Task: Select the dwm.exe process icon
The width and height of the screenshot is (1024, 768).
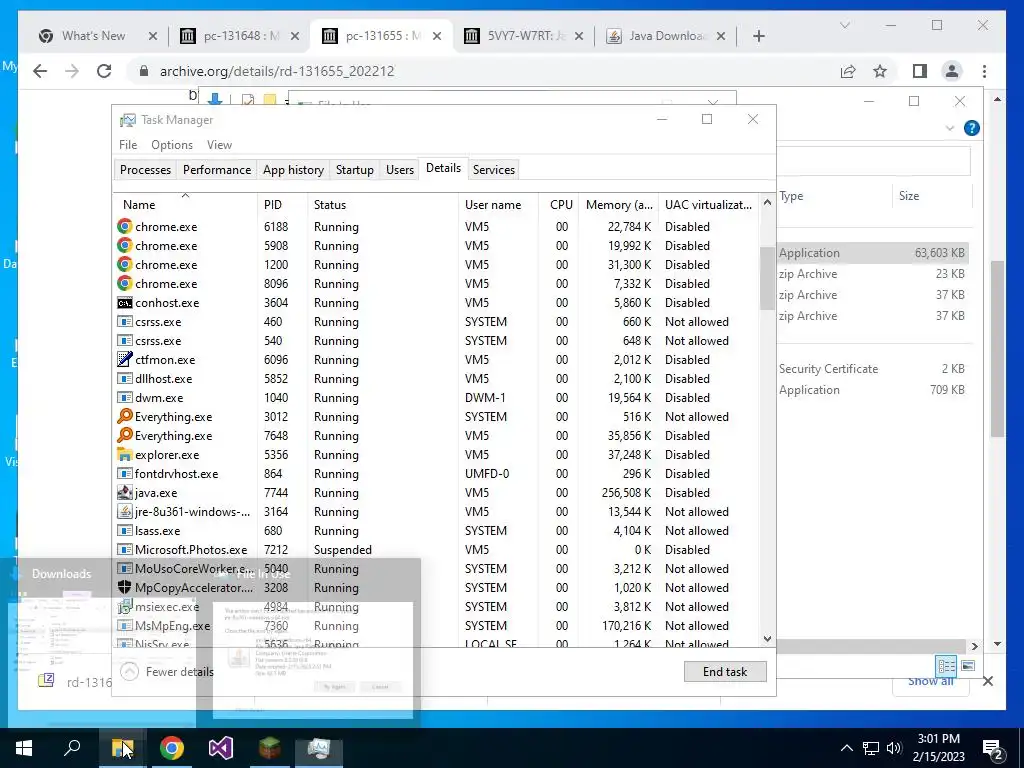Action: [125, 398]
